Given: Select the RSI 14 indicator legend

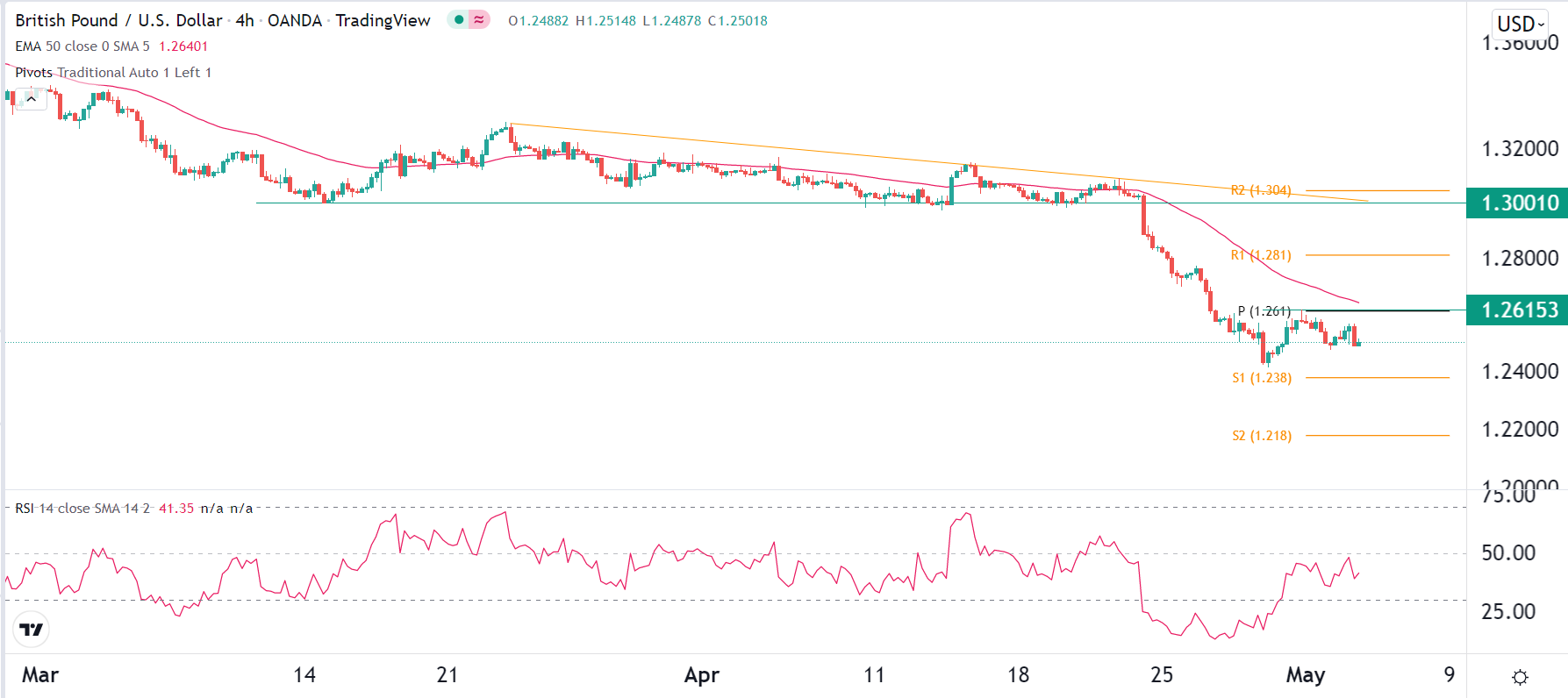Looking at the screenshot, I should 82,509.
